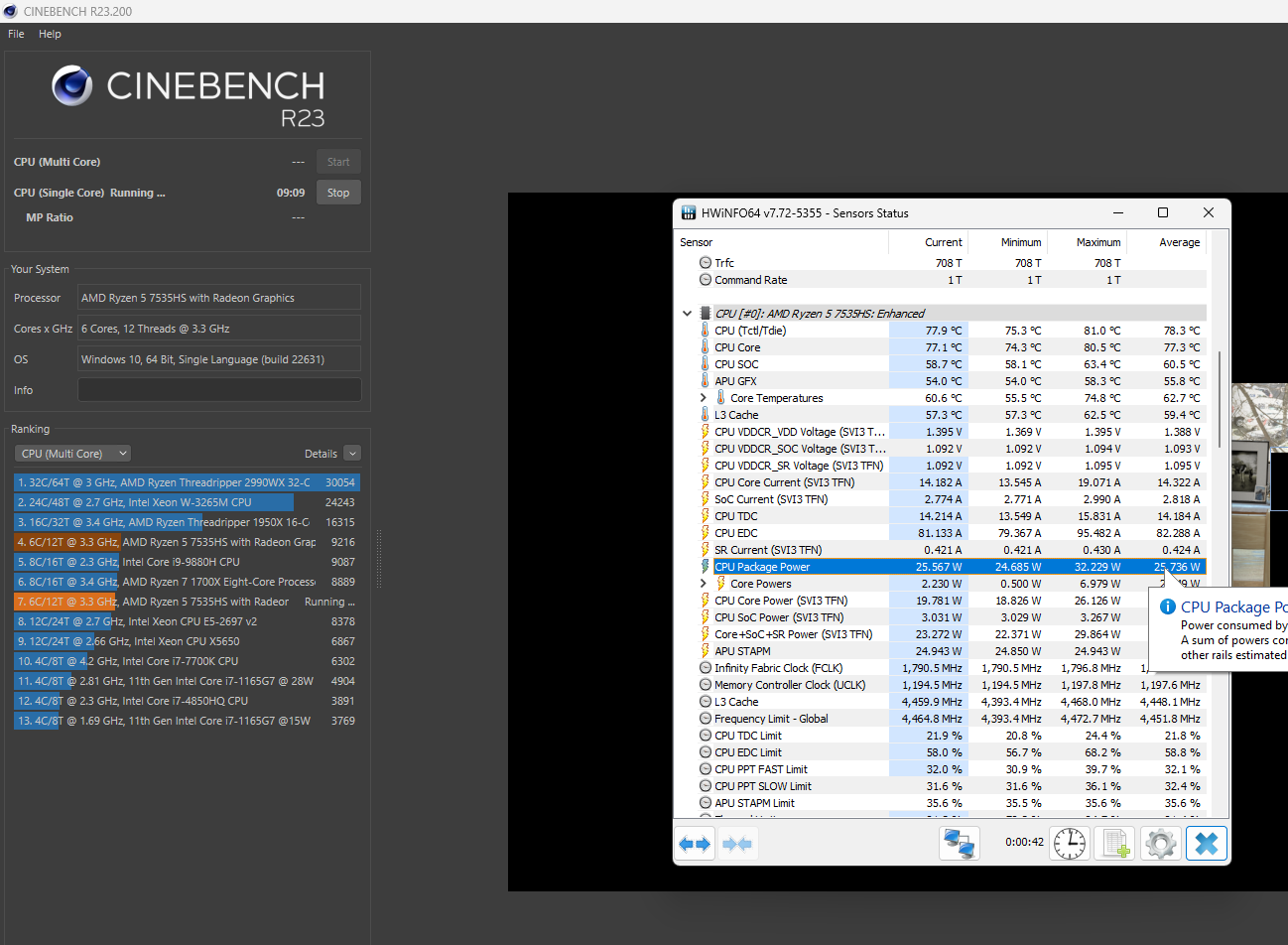Image resolution: width=1288 pixels, height=945 pixels.
Task: Click the circle icon beside Memory Controller Clock
Action: pyautogui.click(x=706, y=685)
